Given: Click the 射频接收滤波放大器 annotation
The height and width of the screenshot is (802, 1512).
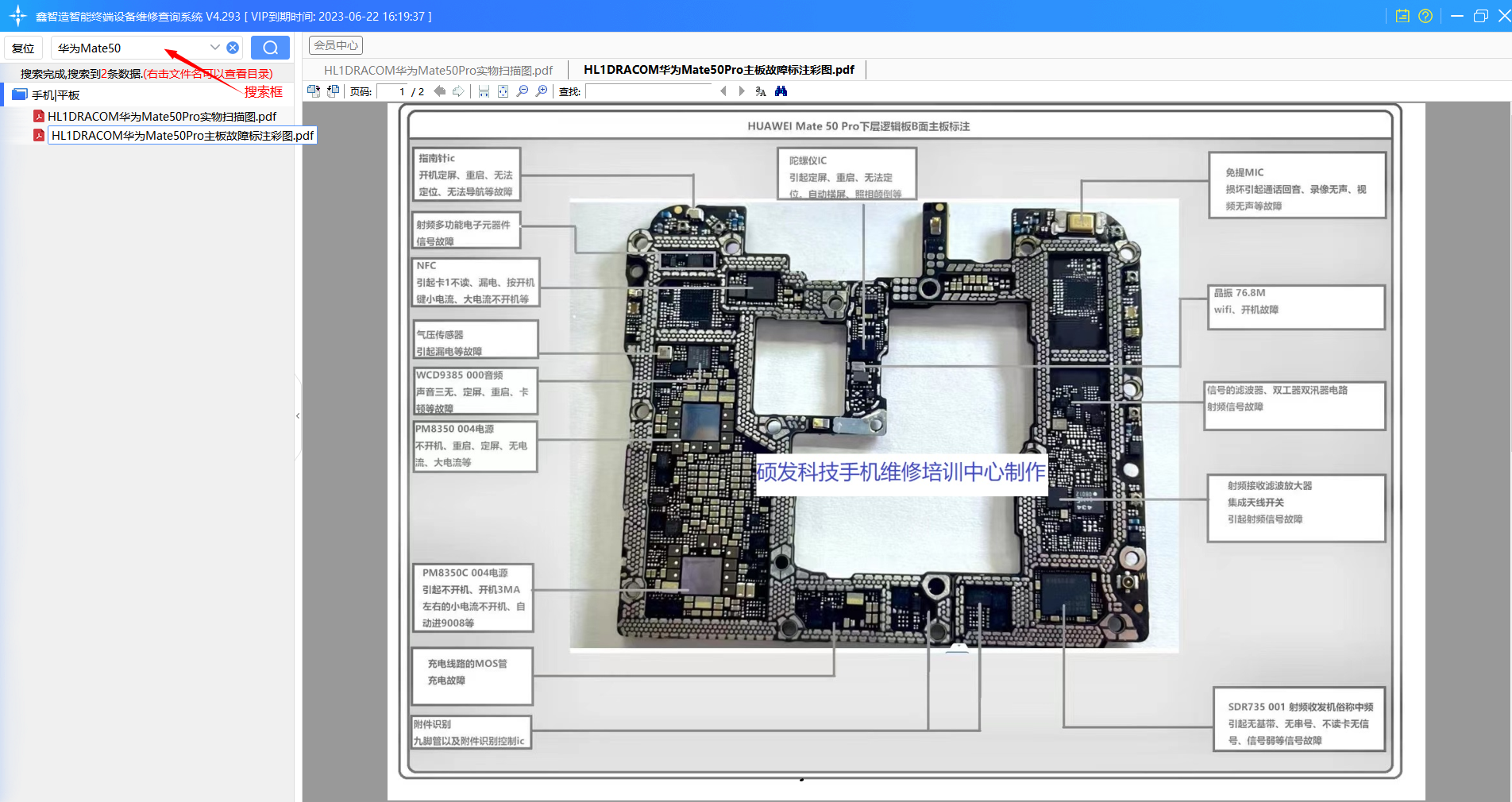Looking at the screenshot, I should pyautogui.click(x=1297, y=508).
